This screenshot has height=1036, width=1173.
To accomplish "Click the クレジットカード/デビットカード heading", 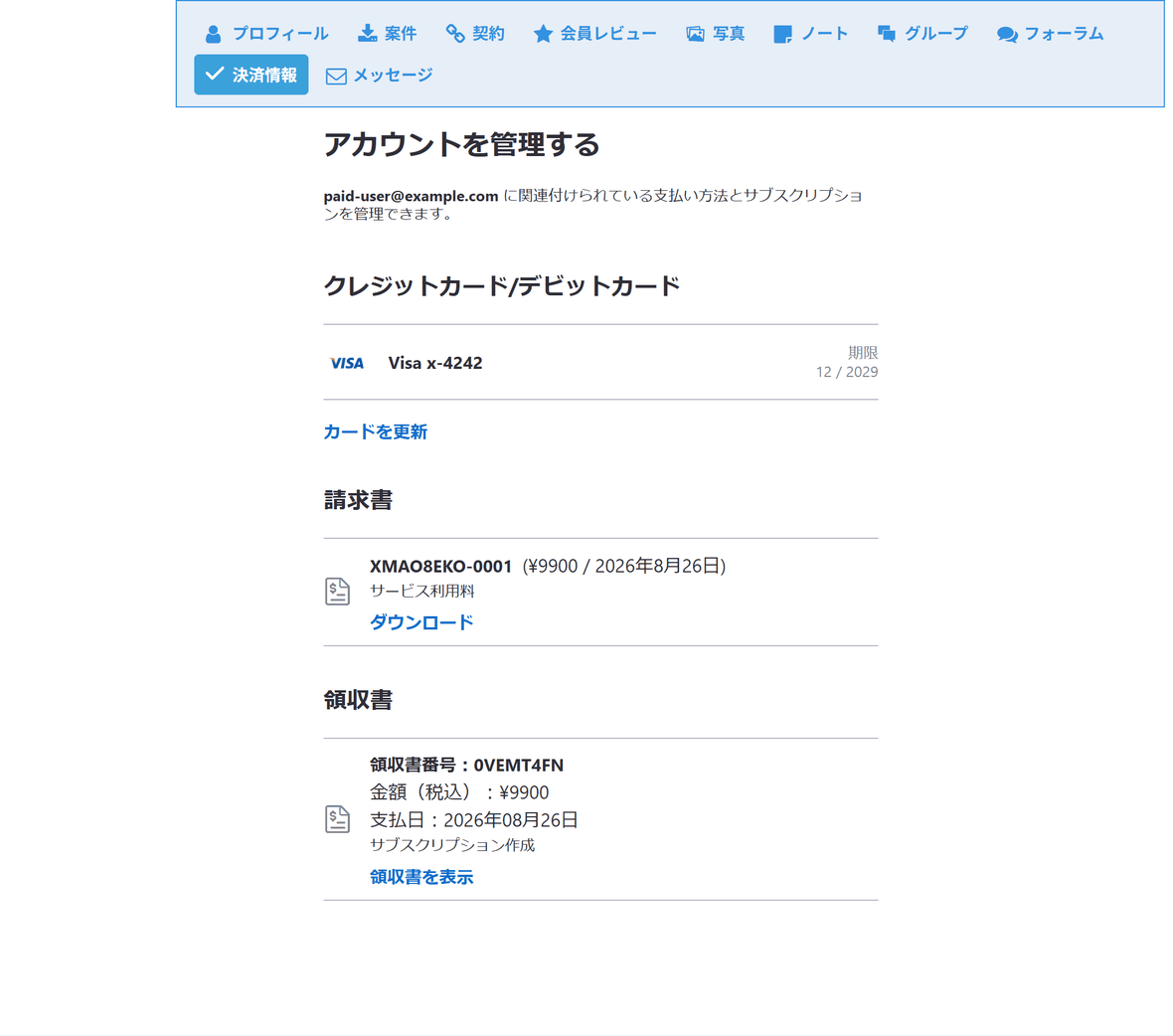I will pyautogui.click(x=502, y=285).
